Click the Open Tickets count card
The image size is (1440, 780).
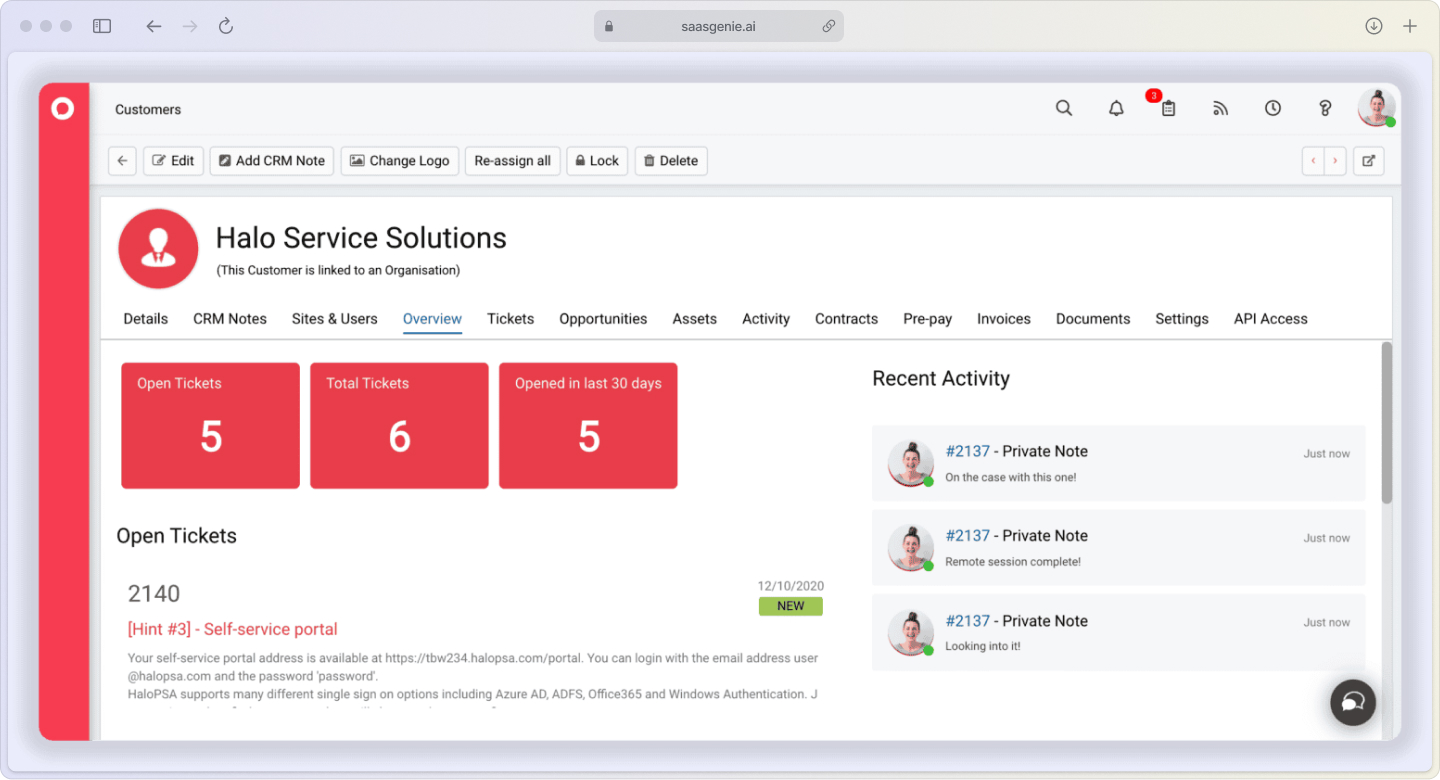click(x=211, y=426)
